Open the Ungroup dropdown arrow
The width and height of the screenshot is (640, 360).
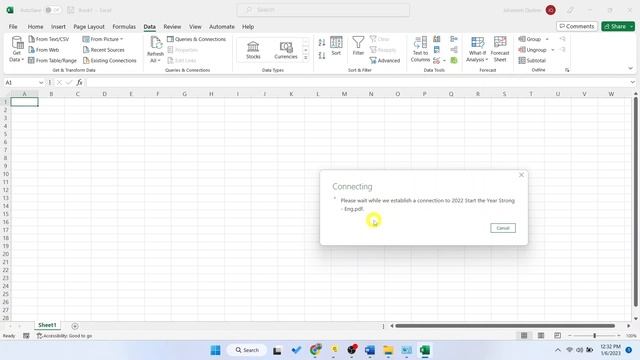(x=553, y=50)
